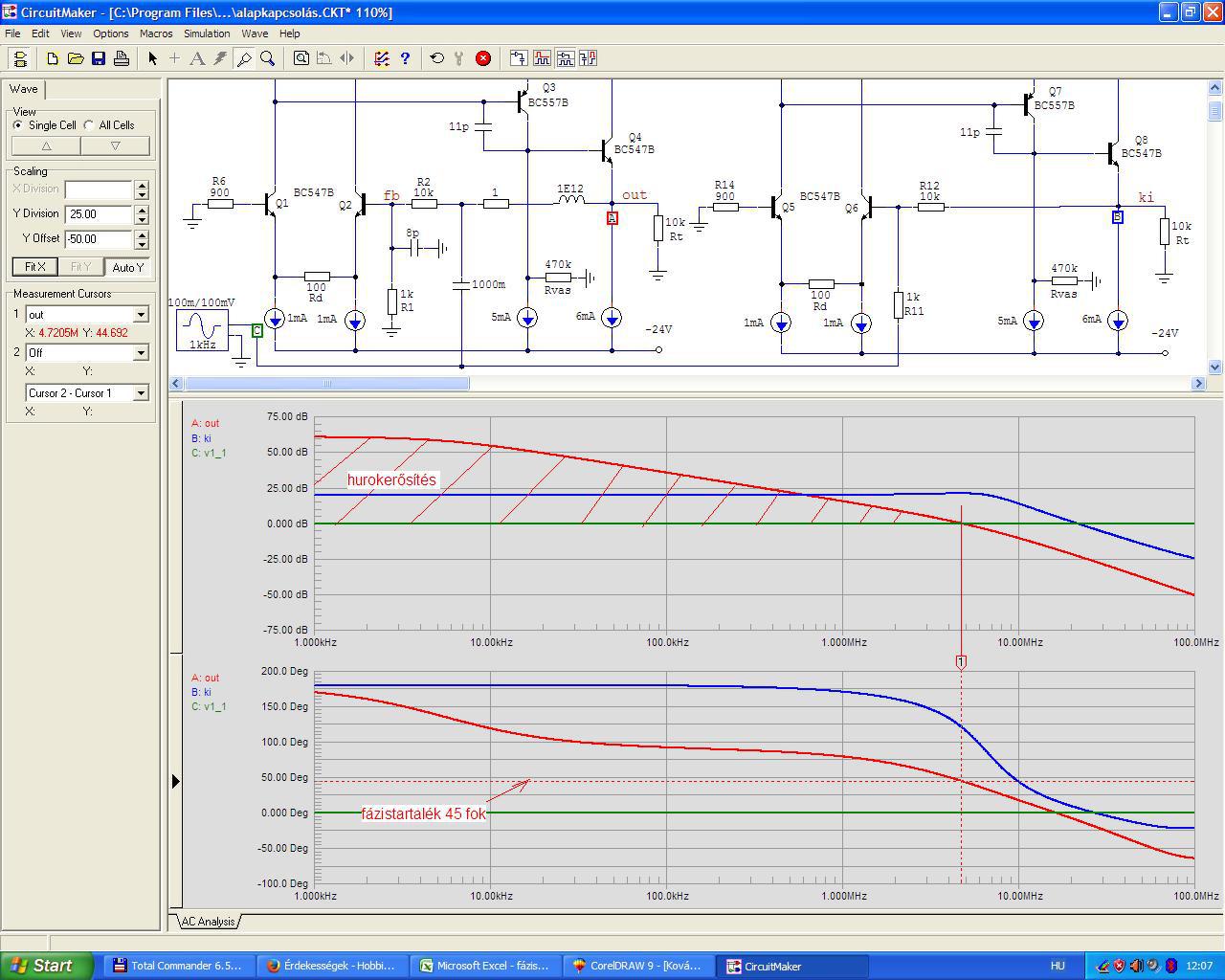Toggle the Auto Y scaling button
The height and width of the screenshot is (980, 1225).
tap(128, 267)
